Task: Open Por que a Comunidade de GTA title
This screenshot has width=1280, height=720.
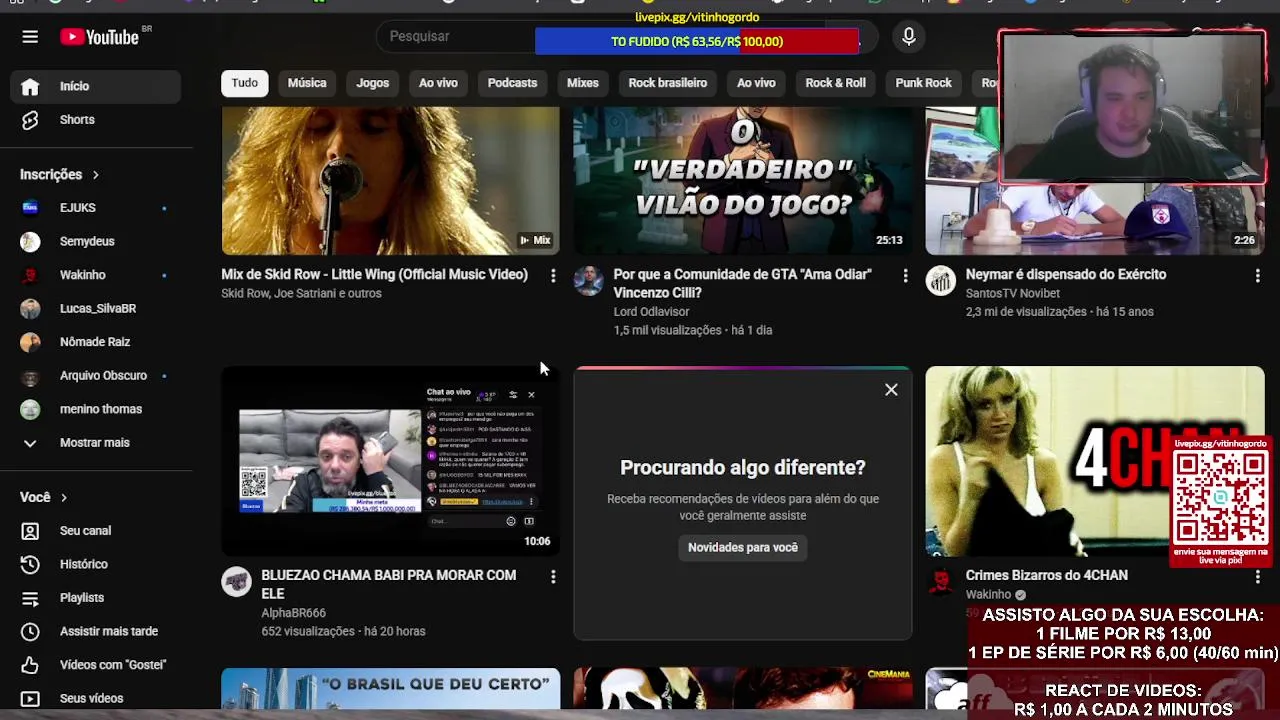Action: coord(742,284)
